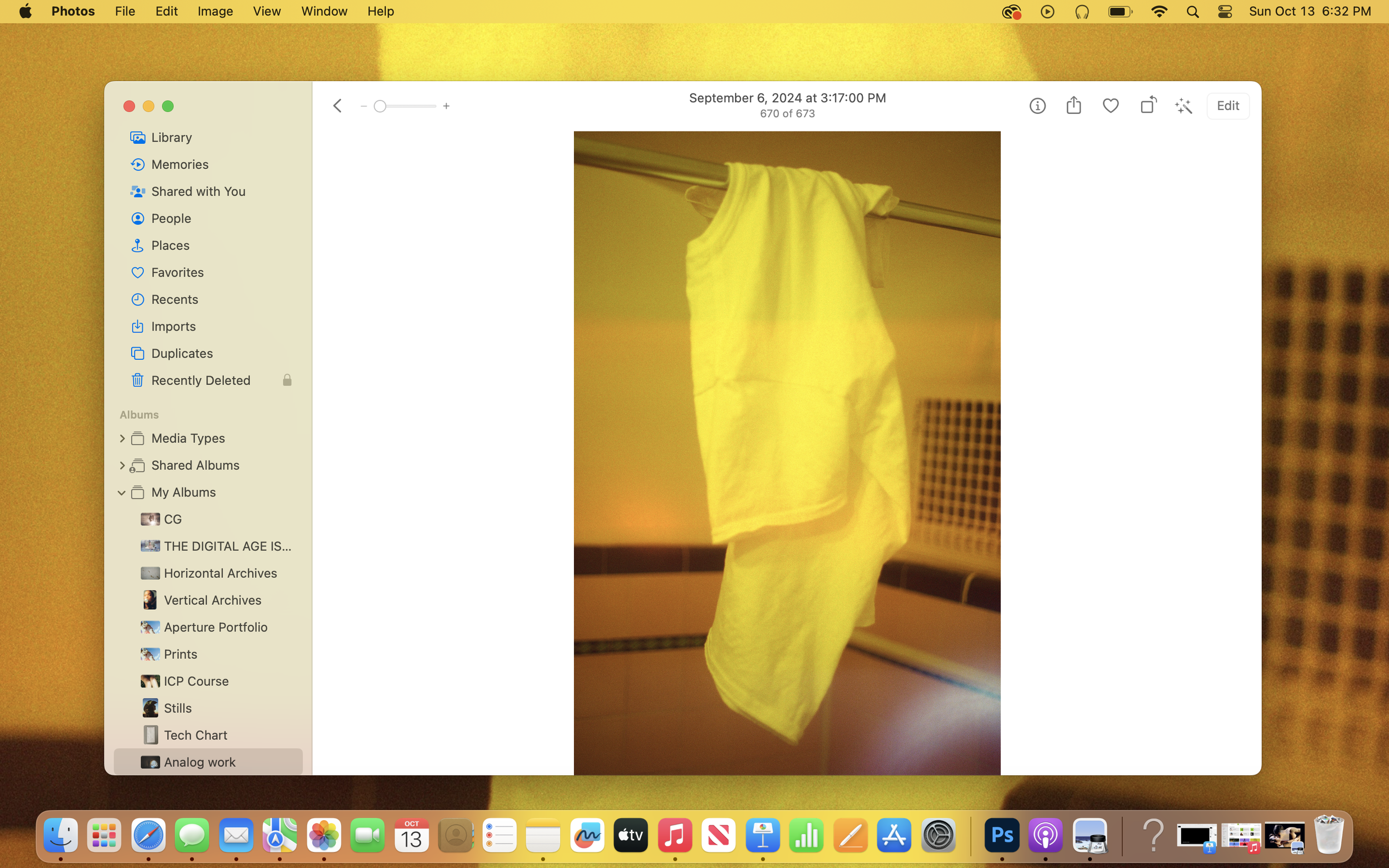
Task: Click the Wi-Fi status icon
Action: [1159, 12]
